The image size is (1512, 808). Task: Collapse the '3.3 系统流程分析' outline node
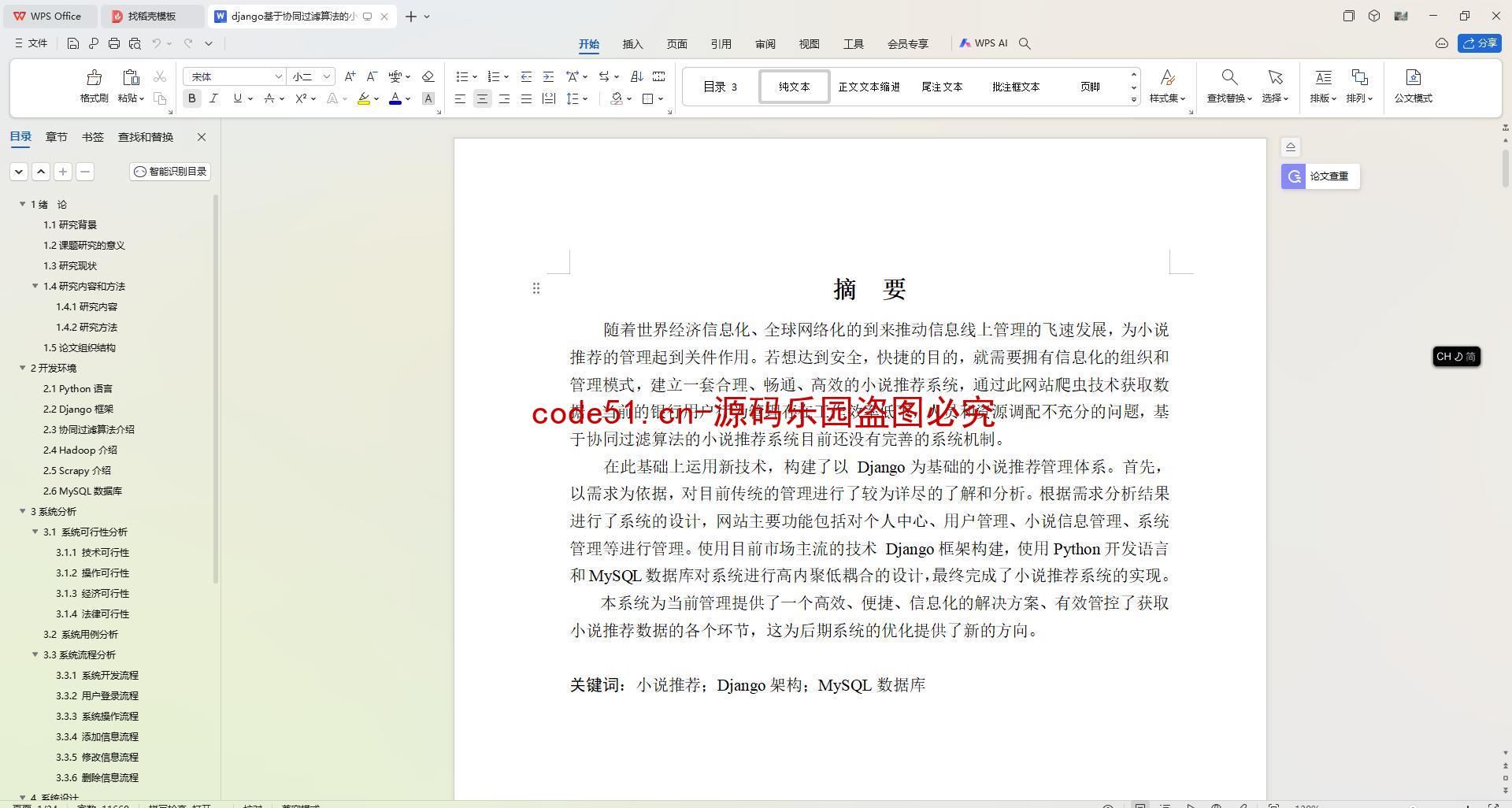pyautogui.click(x=35, y=654)
